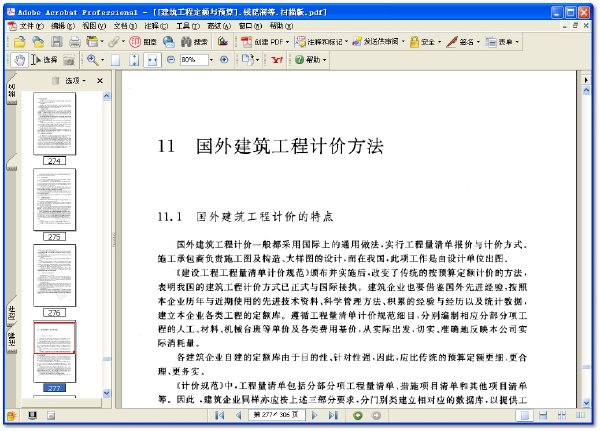The width and height of the screenshot is (600, 431).
Task: Open the 窗口 menu
Action: (x=250, y=26)
